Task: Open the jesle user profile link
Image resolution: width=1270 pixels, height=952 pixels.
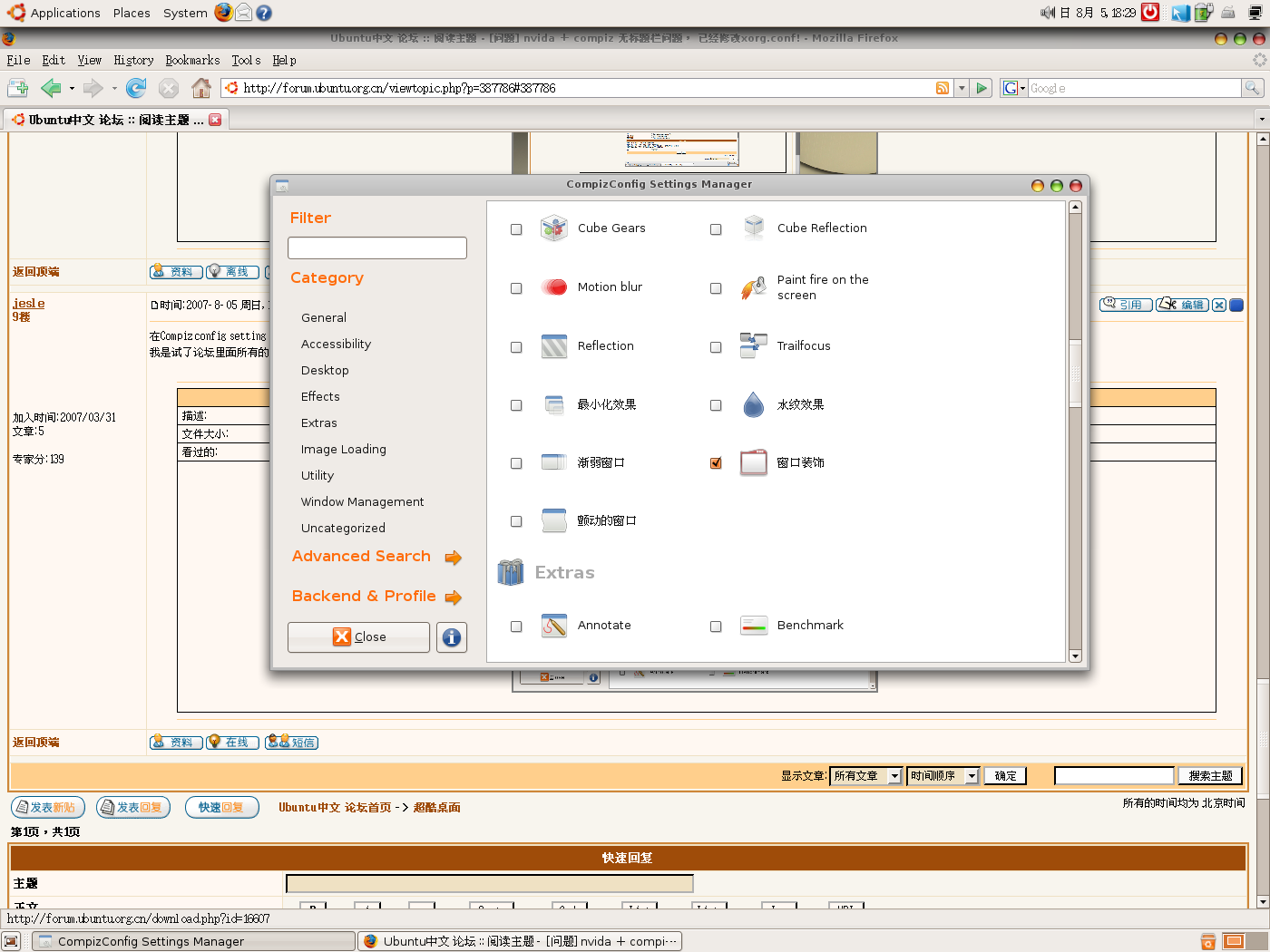Action: (x=28, y=303)
